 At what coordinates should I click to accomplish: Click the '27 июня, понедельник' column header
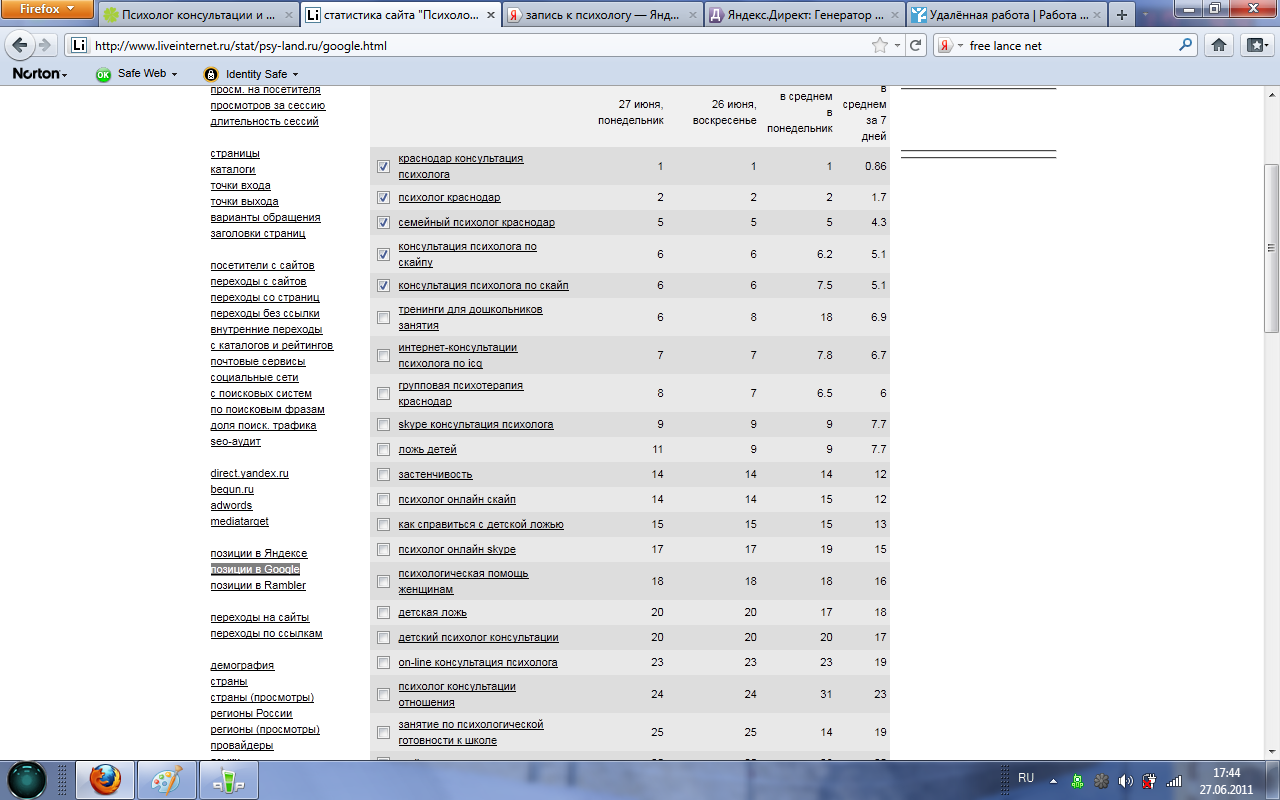pyautogui.click(x=630, y=112)
